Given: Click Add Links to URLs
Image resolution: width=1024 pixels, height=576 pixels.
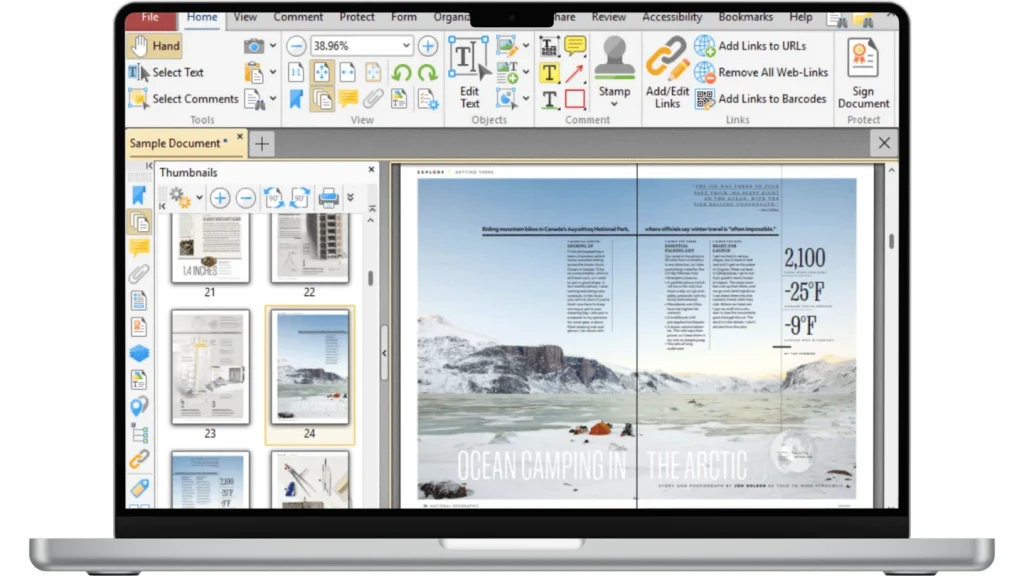Looking at the screenshot, I should [761, 46].
